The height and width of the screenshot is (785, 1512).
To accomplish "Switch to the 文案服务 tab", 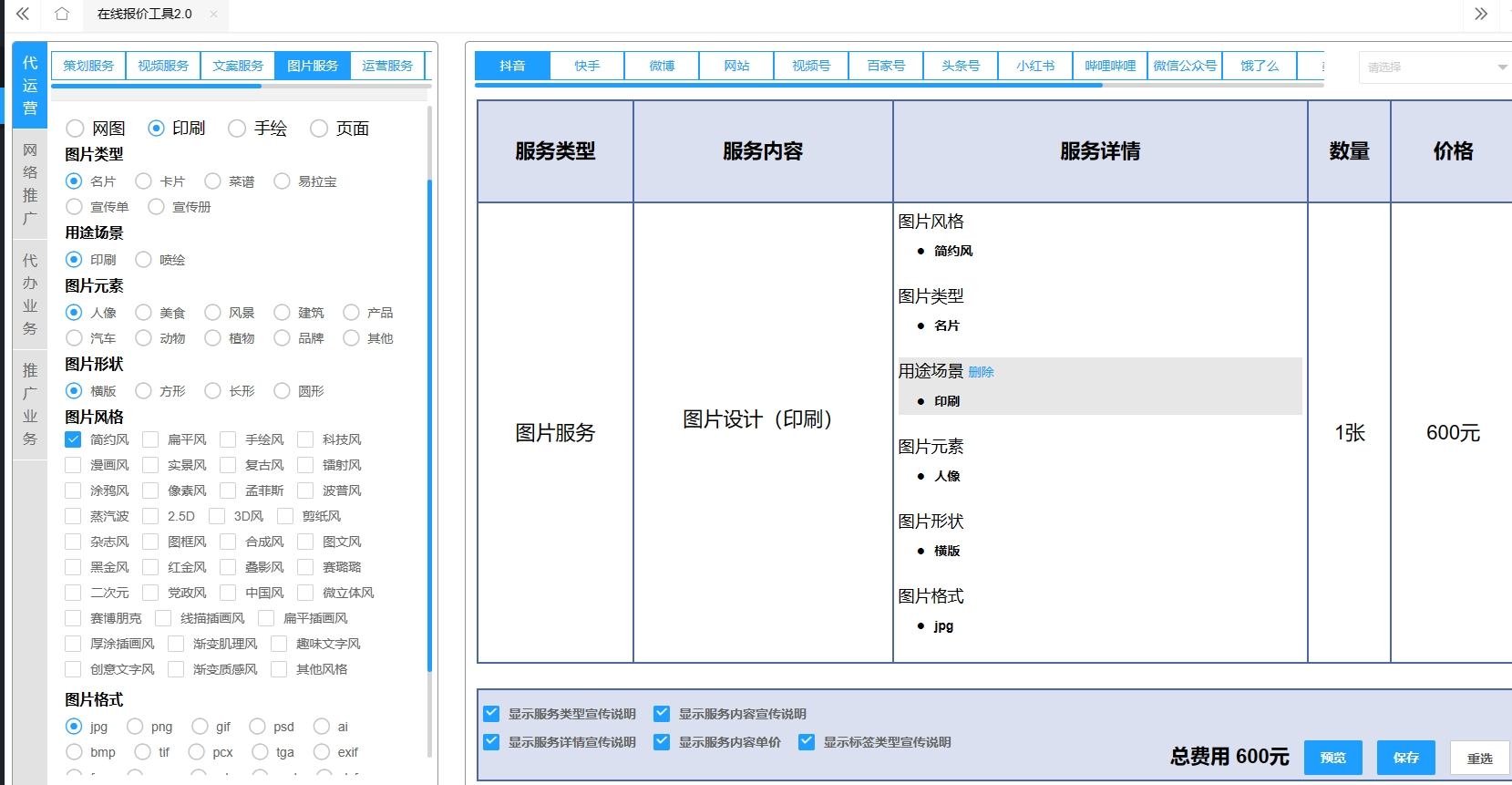I will coord(238,66).
